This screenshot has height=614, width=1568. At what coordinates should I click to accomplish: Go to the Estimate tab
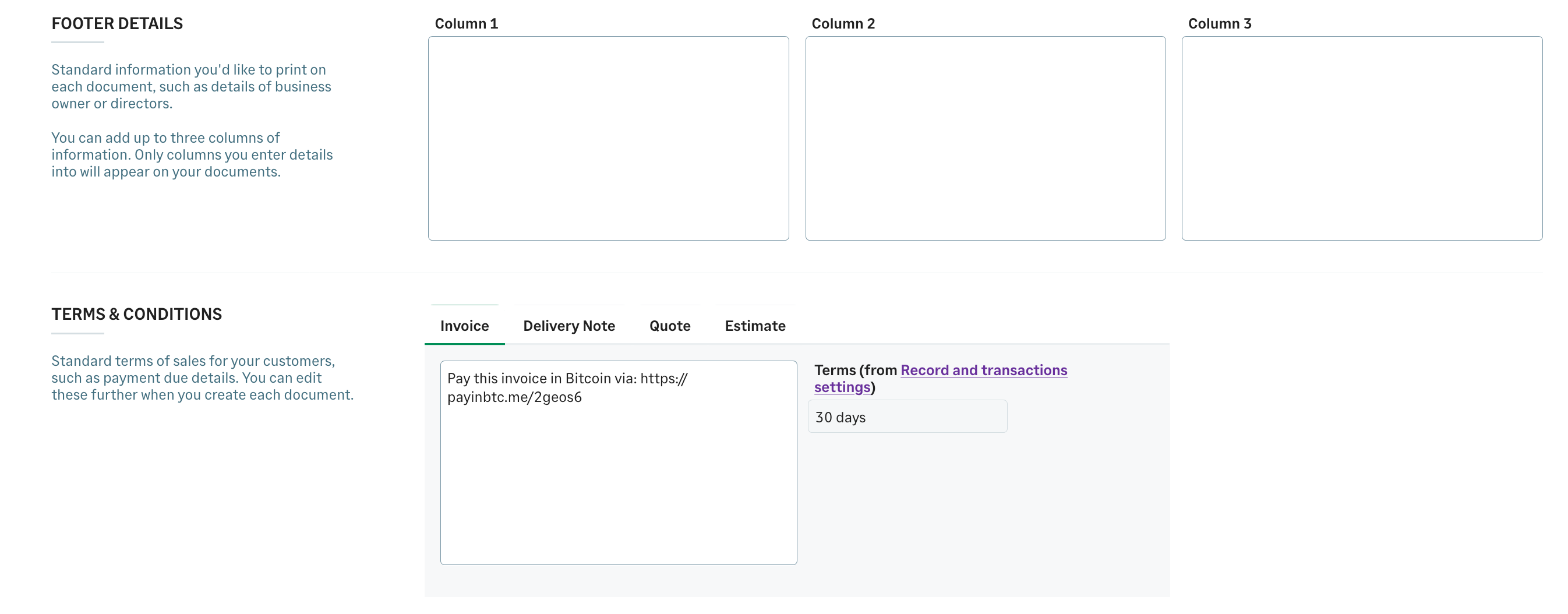click(755, 326)
